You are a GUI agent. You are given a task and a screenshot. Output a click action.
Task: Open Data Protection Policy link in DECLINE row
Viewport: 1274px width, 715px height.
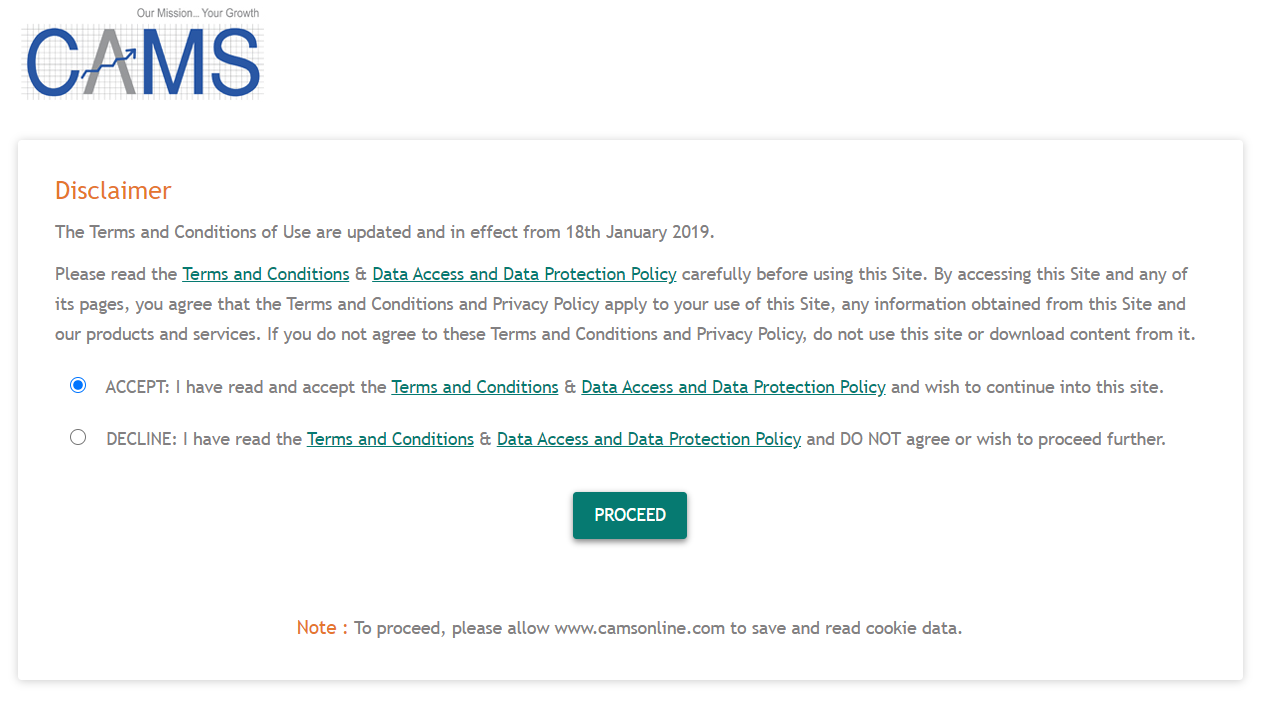point(648,439)
